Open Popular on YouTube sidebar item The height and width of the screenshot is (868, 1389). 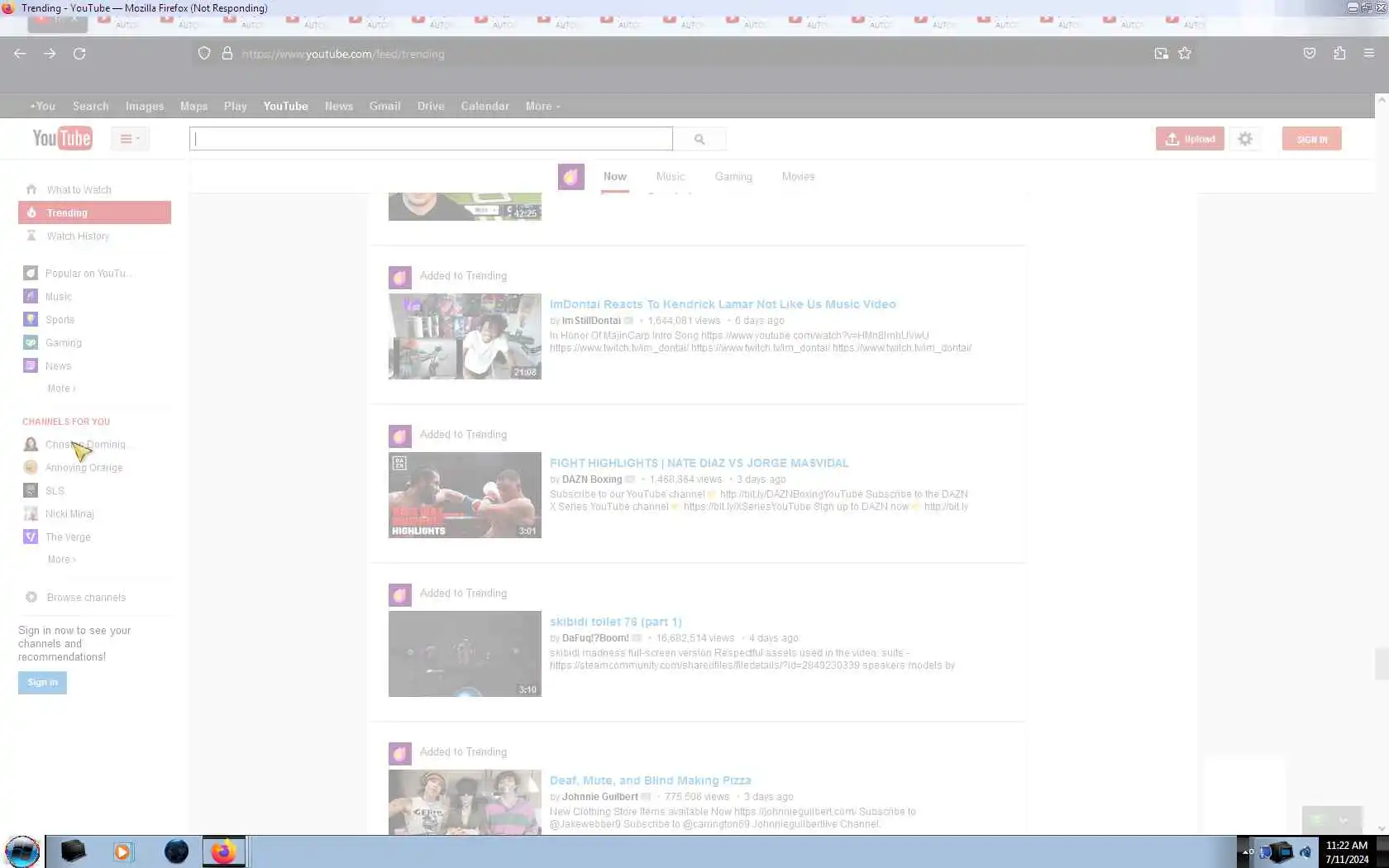click(x=88, y=273)
